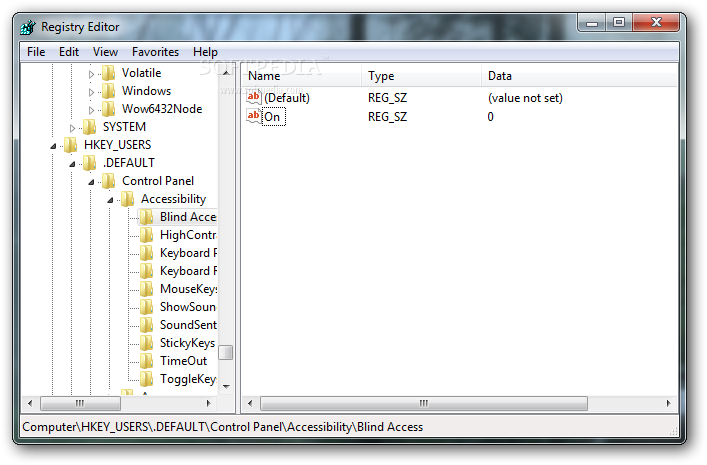Viewport: 707px width, 465px height.
Task: Click the tree pane vertical scrollbar thumb
Action: click(226, 352)
